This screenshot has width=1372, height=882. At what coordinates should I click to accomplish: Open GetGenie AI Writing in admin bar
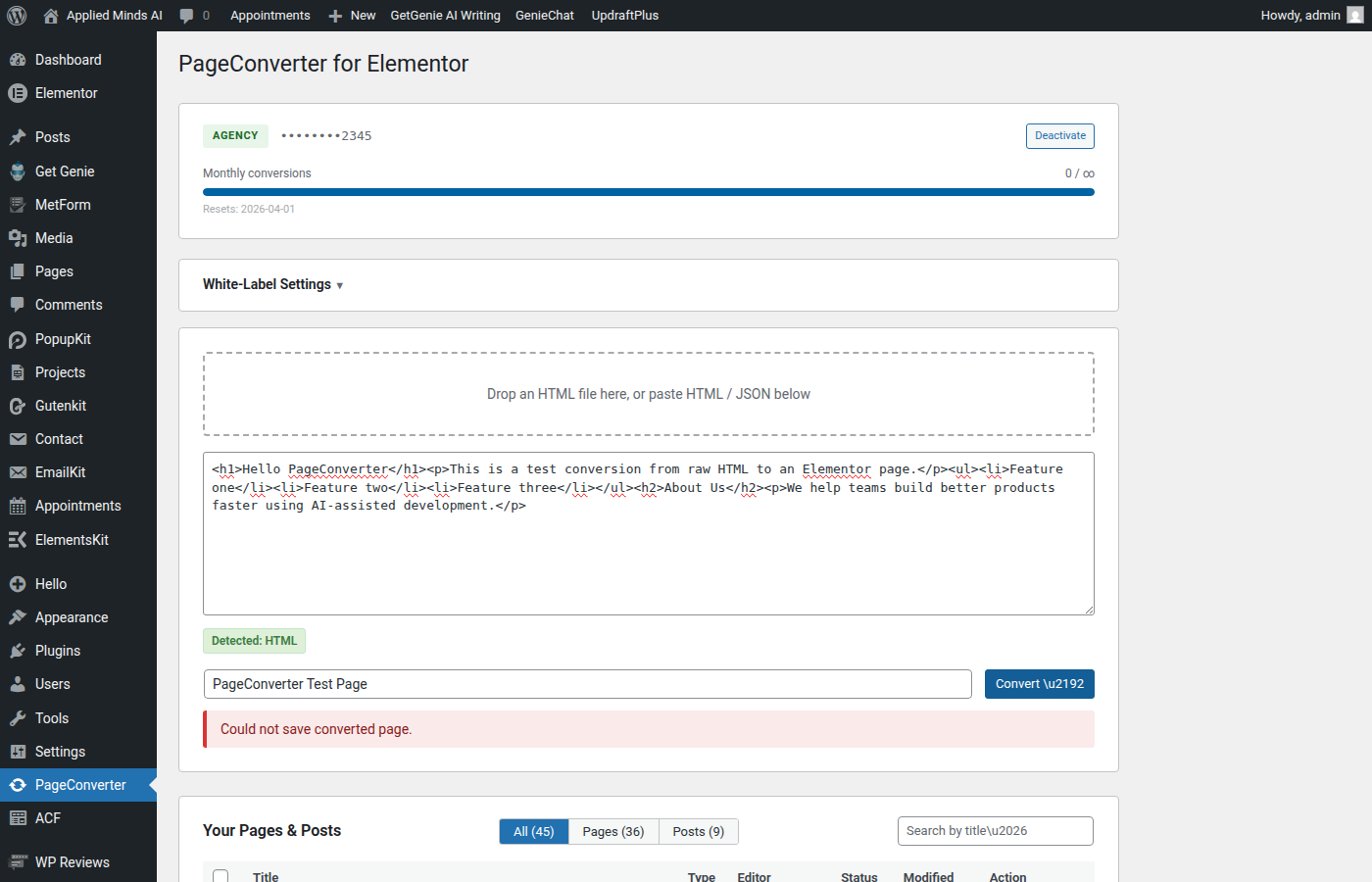445,16
